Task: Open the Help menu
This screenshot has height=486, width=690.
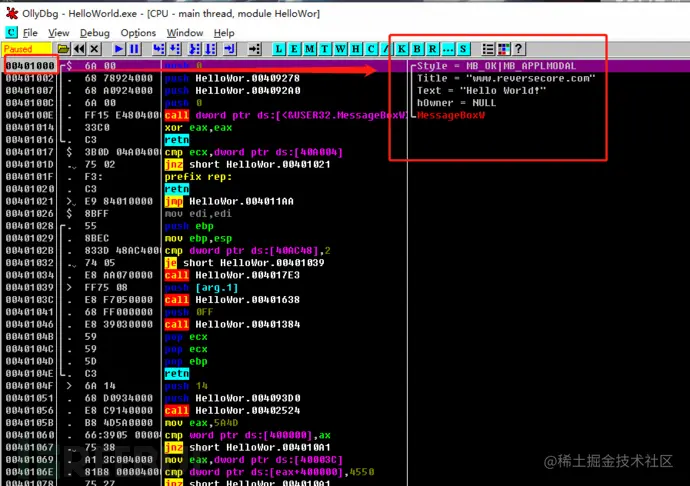Action: (x=224, y=33)
